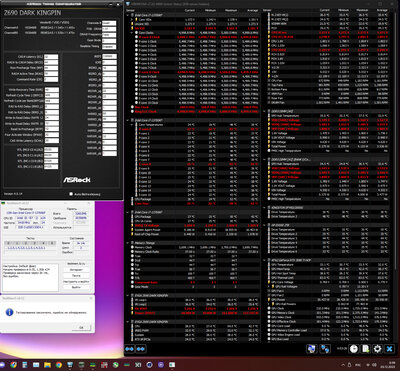Click the Exit button in TestMem5

click(x=76, y=287)
